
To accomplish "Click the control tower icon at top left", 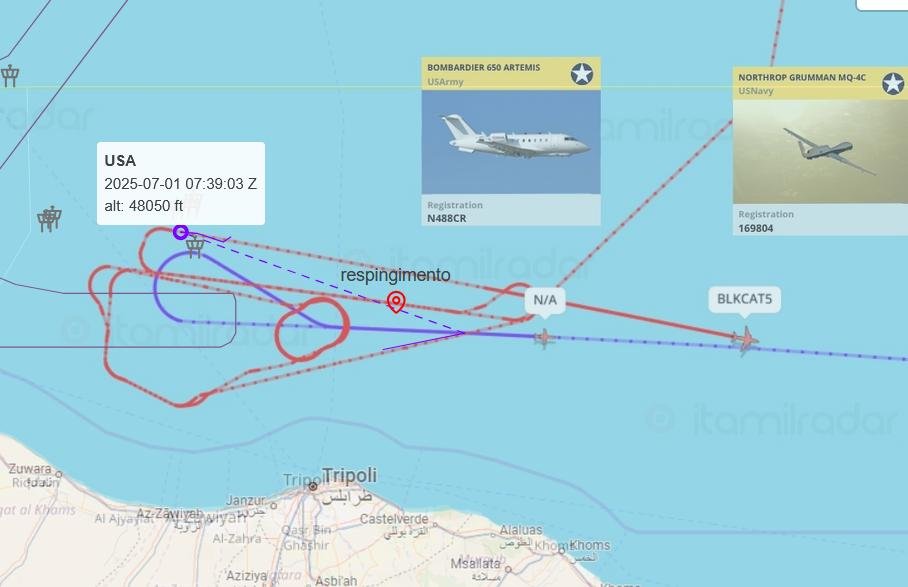I will (10, 76).
